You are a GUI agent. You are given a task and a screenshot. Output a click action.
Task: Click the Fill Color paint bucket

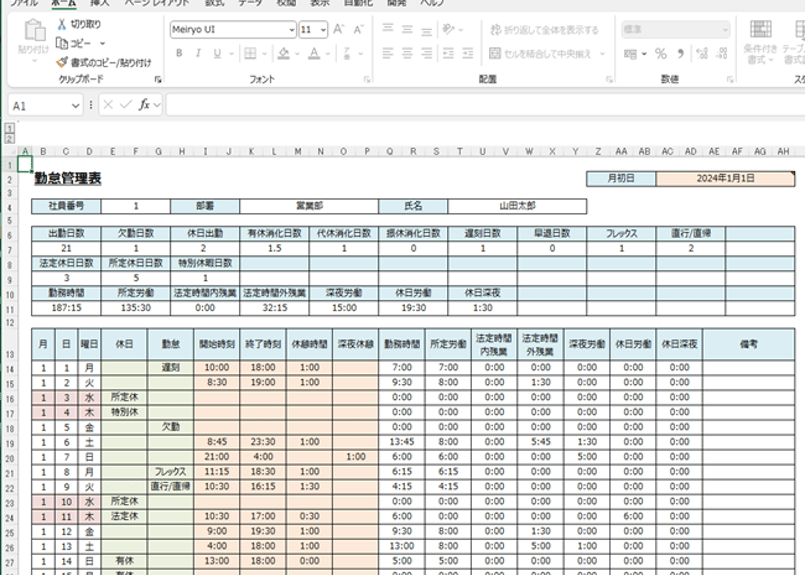(283, 54)
